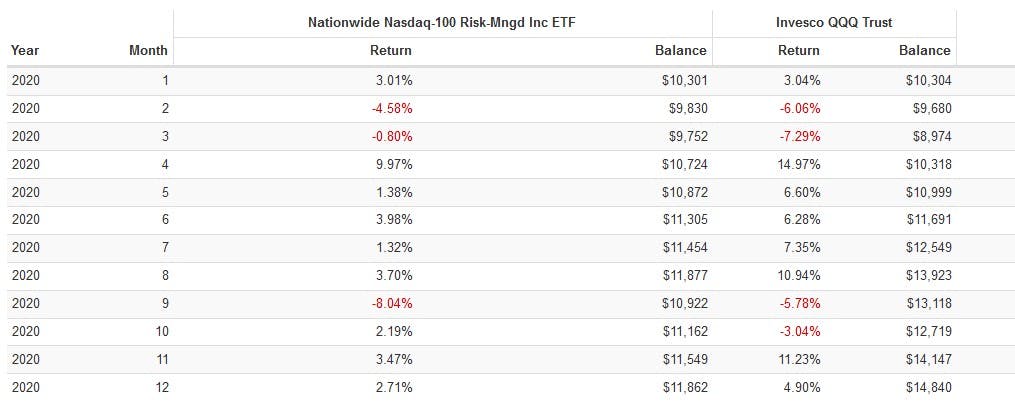Click Return header under Invesco QQQ Trust

coord(798,50)
